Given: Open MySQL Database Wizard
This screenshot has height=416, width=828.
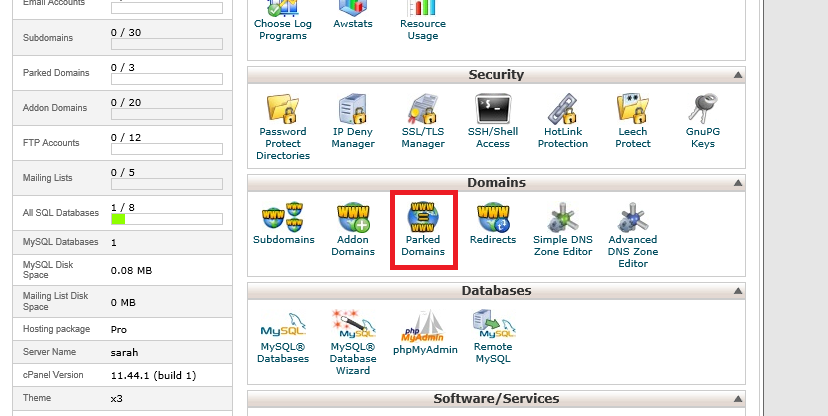Looking at the screenshot, I should 353,325.
